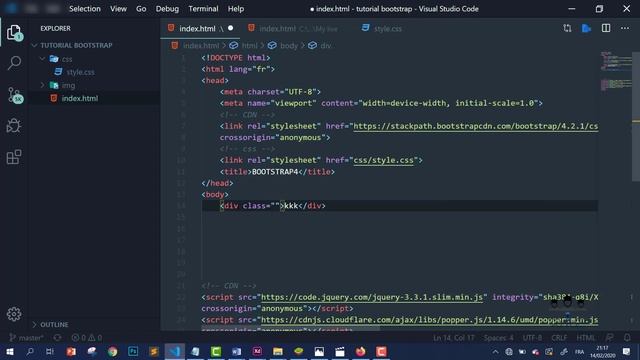Open the Search view in activity bar
This screenshot has height=360, width=640.
[x=14, y=63]
